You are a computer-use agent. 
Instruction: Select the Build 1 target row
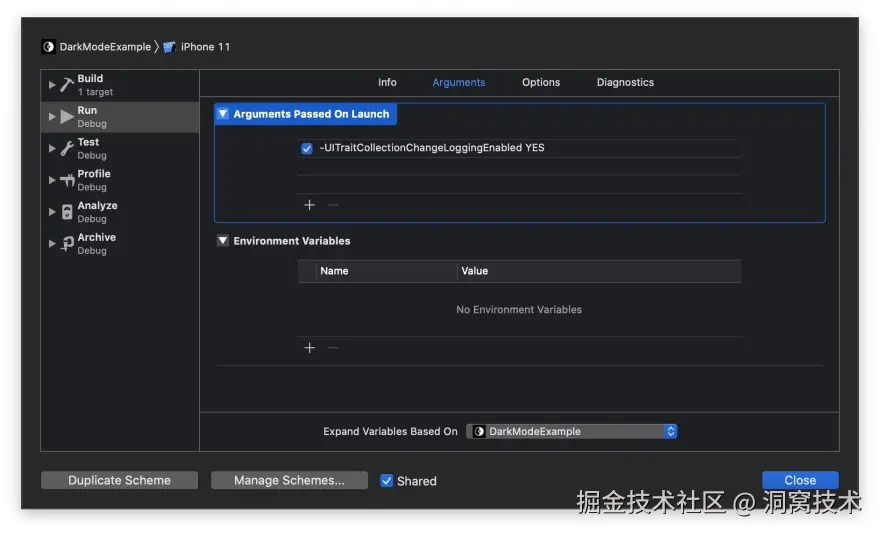click(120, 85)
